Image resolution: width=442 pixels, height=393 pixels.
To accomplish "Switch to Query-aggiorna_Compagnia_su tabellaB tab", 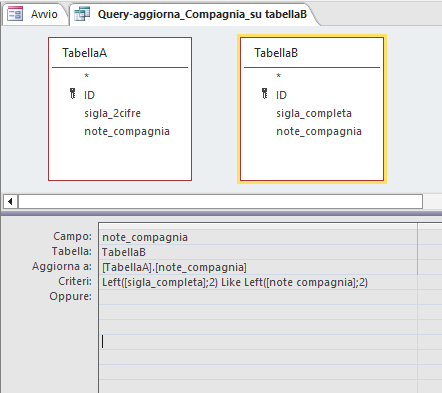I will coord(193,14).
